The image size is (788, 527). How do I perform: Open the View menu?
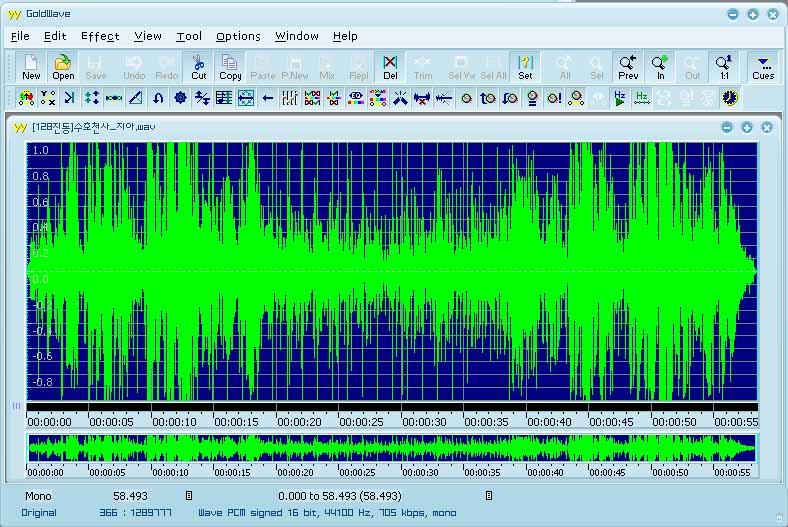click(148, 36)
